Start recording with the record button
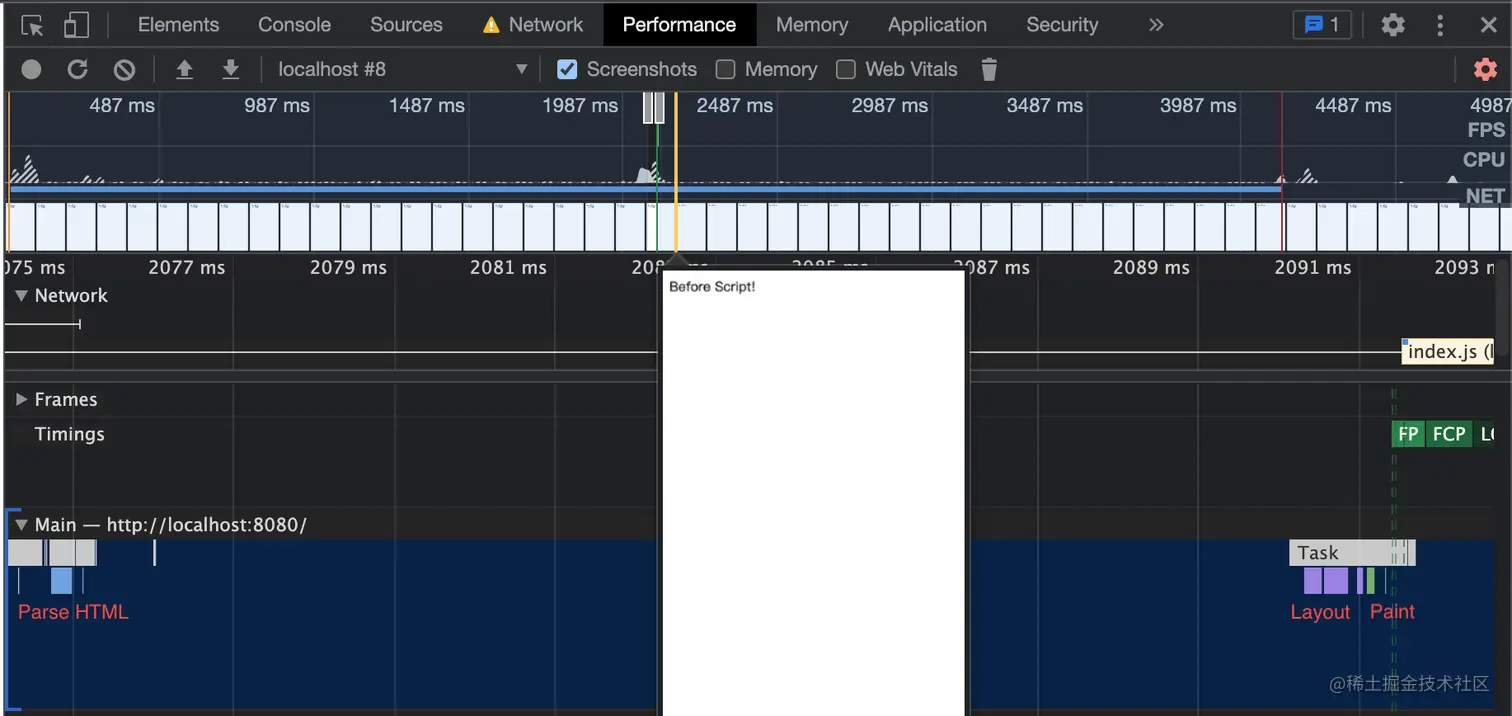Image resolution: width=1512 pixels, height=716 pixels. 32,69
